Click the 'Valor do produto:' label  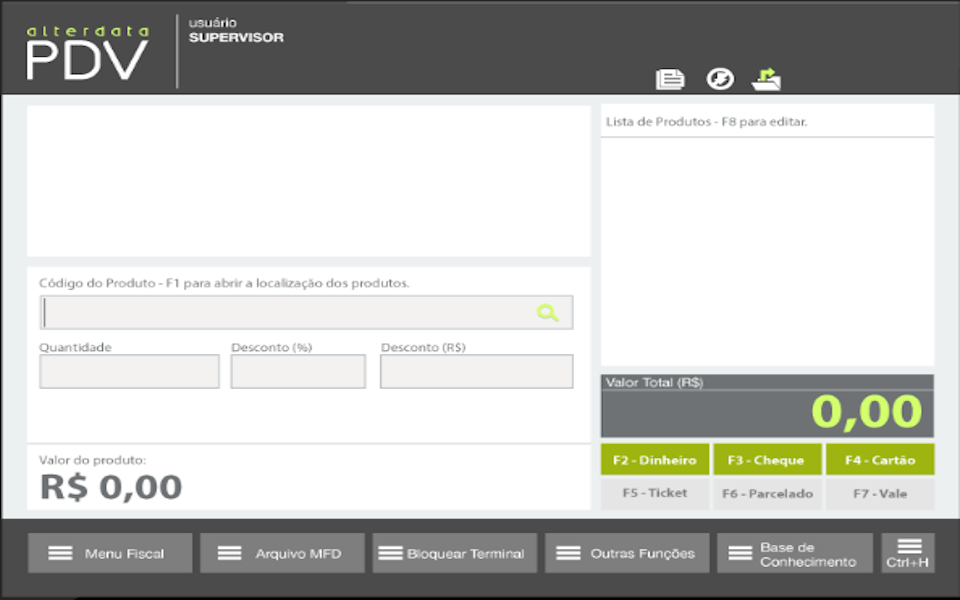point(92,460)
